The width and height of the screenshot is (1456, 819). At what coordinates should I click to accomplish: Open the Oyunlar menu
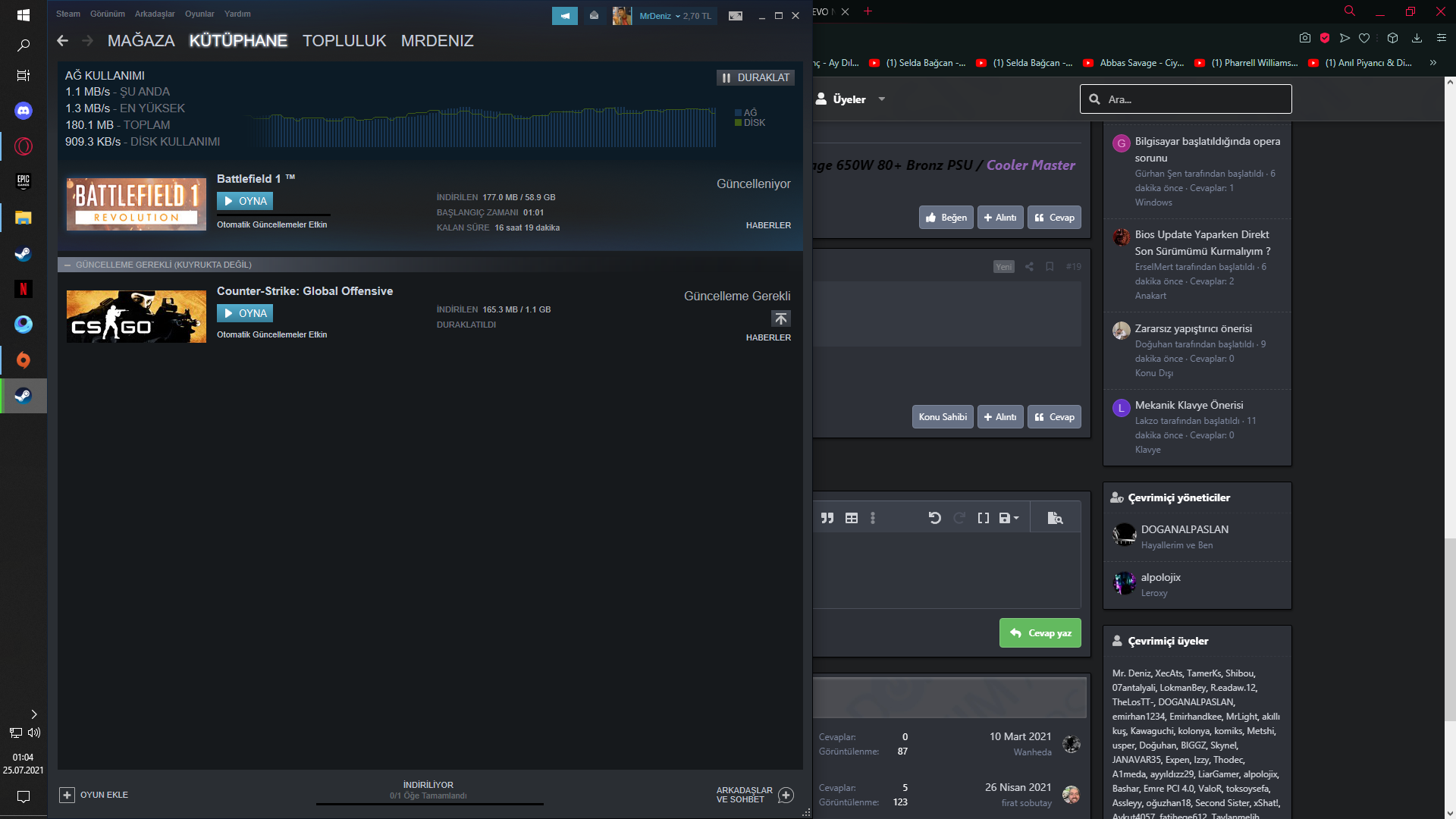199,14
